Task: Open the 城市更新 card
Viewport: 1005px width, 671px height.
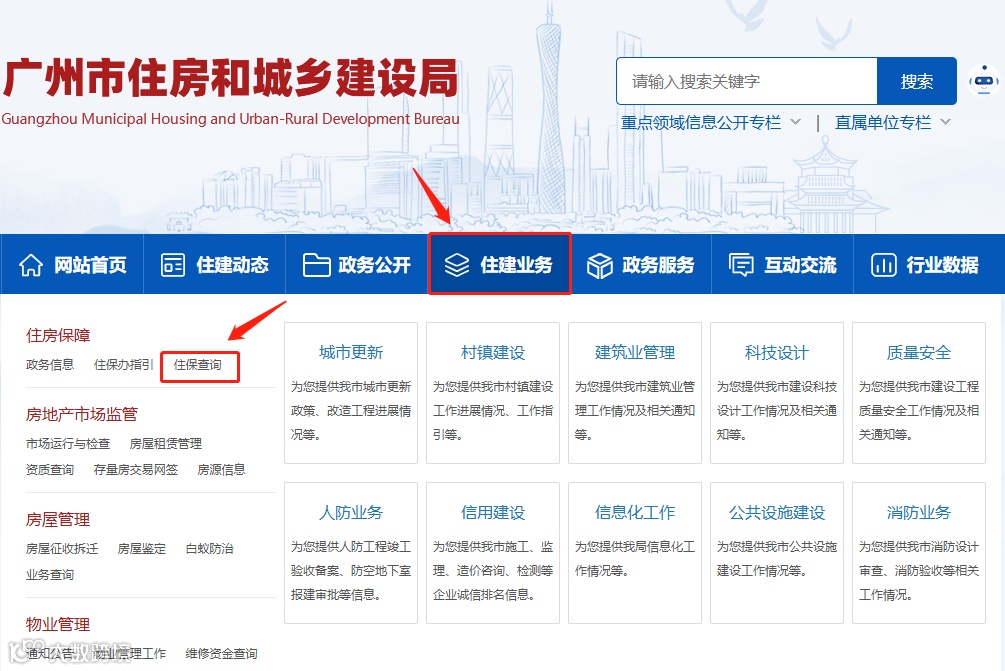Action: point(351,393)
